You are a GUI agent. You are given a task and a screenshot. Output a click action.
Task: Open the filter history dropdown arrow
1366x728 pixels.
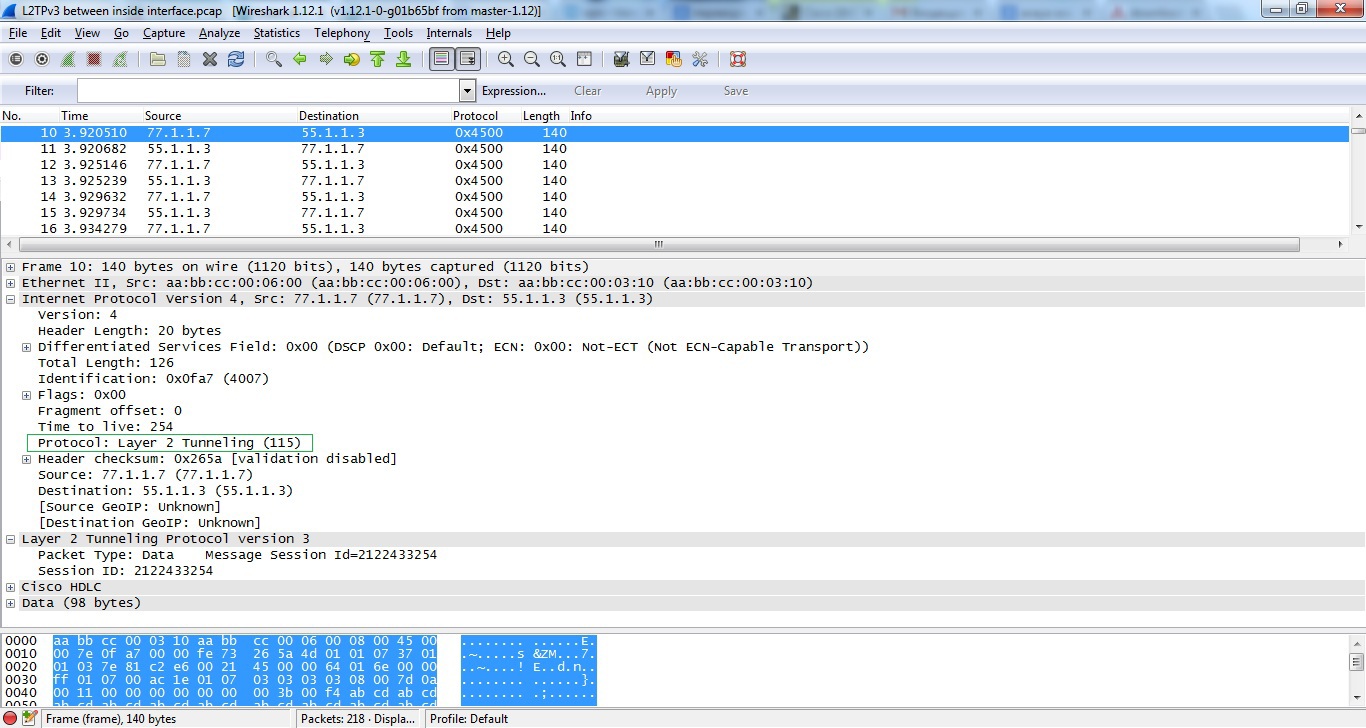click(x=467, y=91)
